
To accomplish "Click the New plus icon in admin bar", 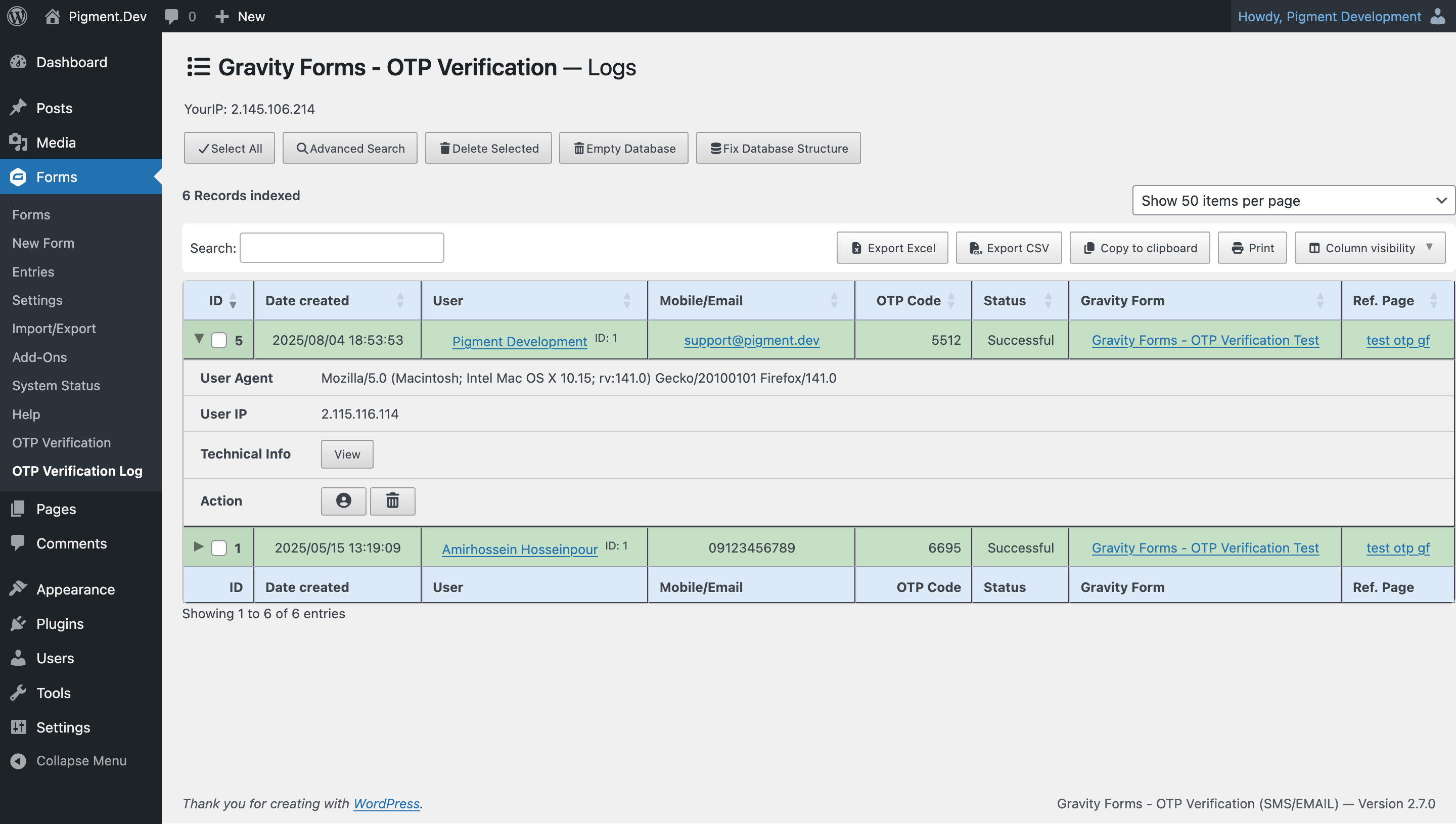I will [222, 16].
